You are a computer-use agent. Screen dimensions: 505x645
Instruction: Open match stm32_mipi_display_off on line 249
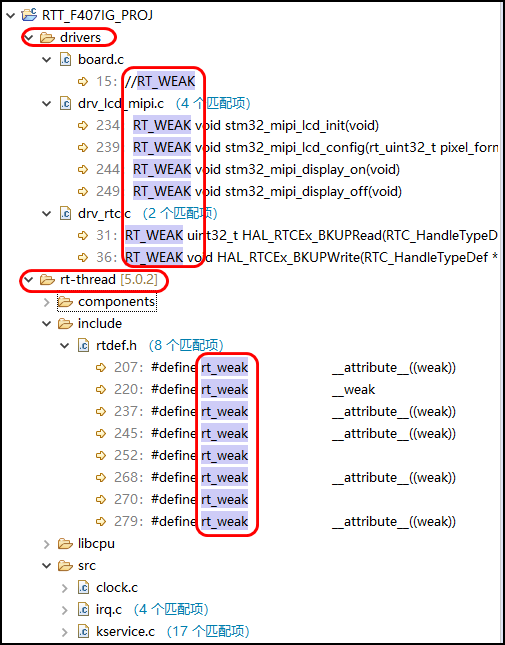[267, 191]
